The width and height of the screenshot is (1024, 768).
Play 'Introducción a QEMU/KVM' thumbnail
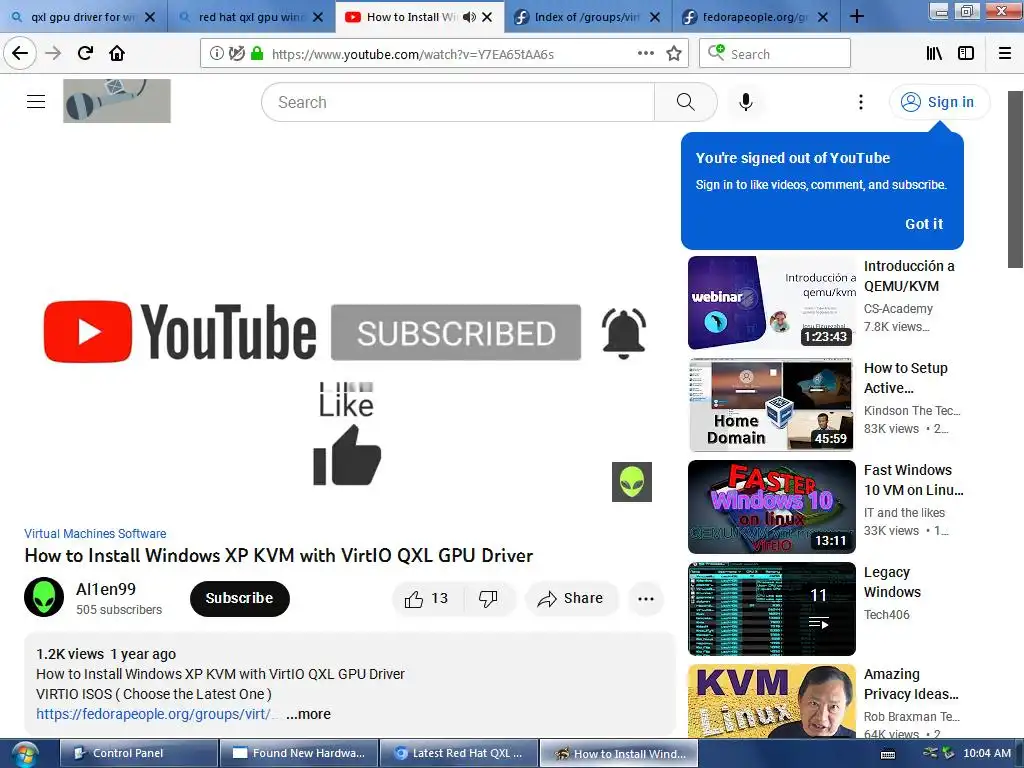click(771, 303)
